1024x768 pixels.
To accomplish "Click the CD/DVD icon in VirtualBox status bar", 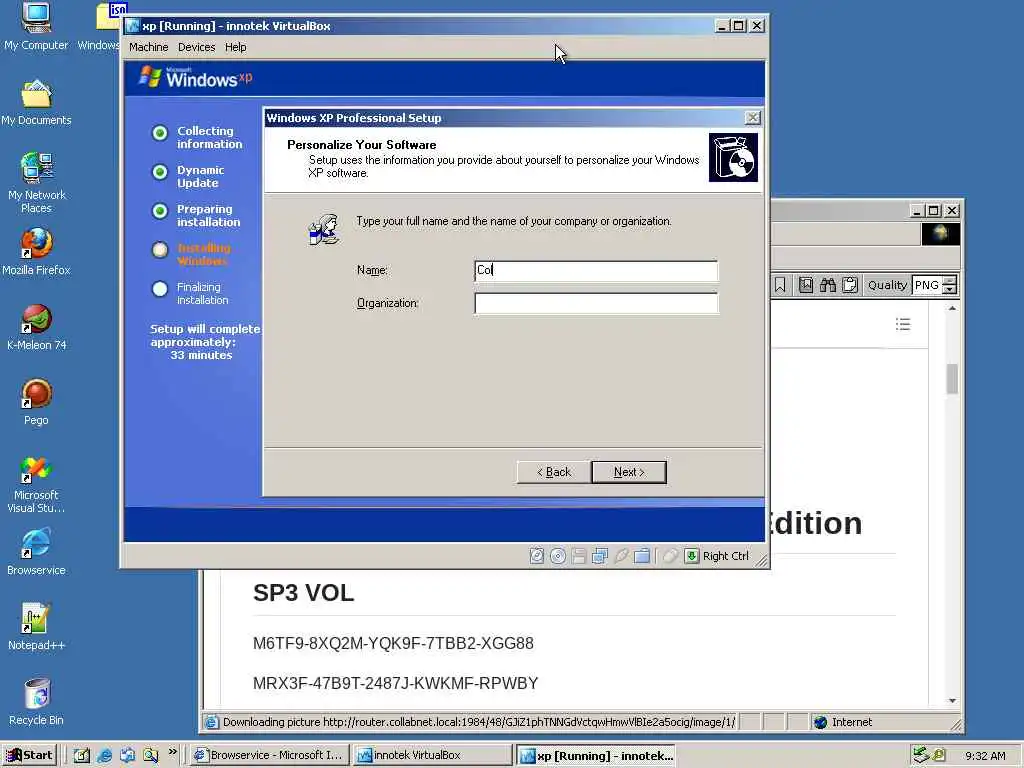I will tap(558, 556).
